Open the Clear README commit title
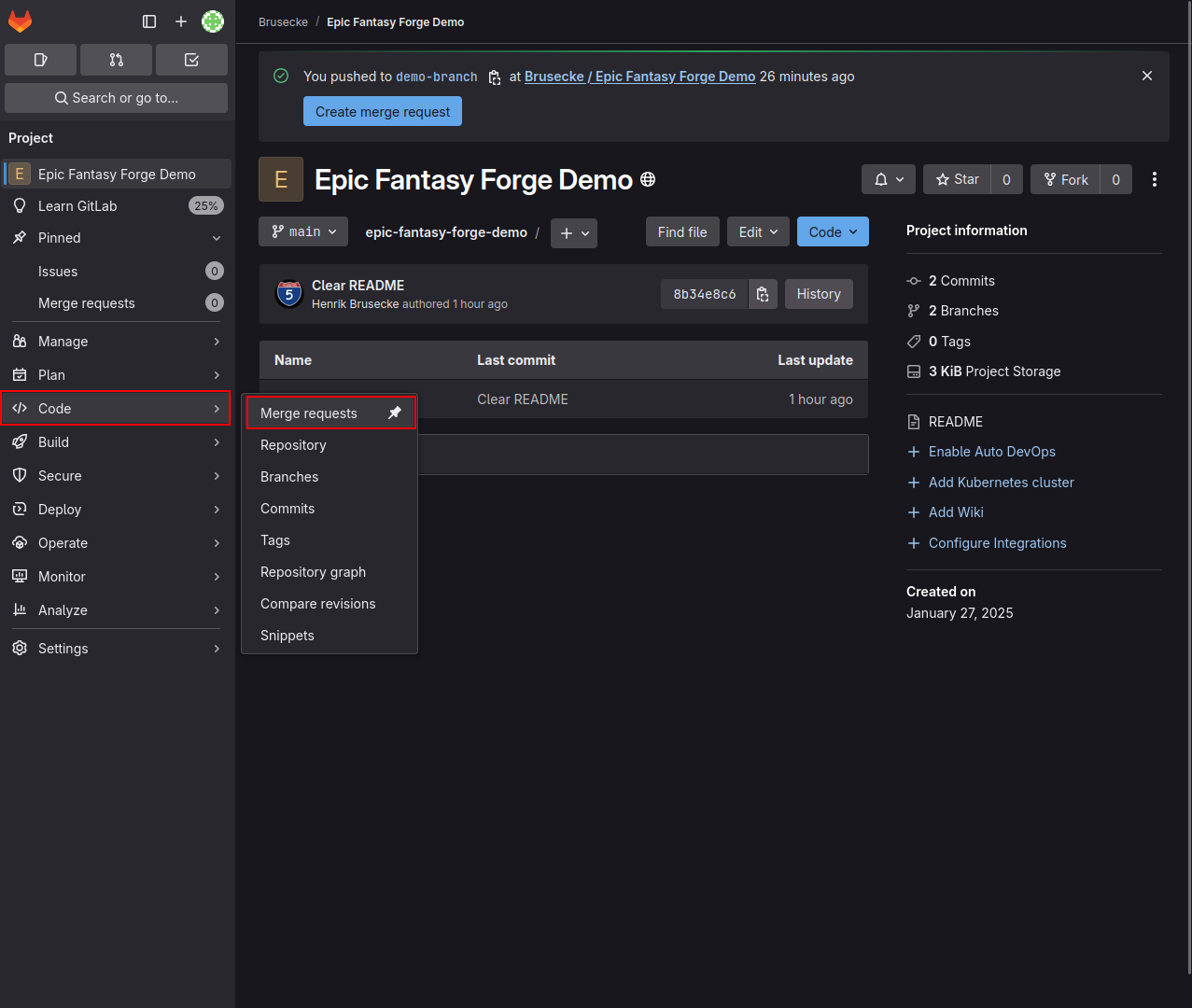This screenshot has width=1192, height=1008. tap(358, 286)
